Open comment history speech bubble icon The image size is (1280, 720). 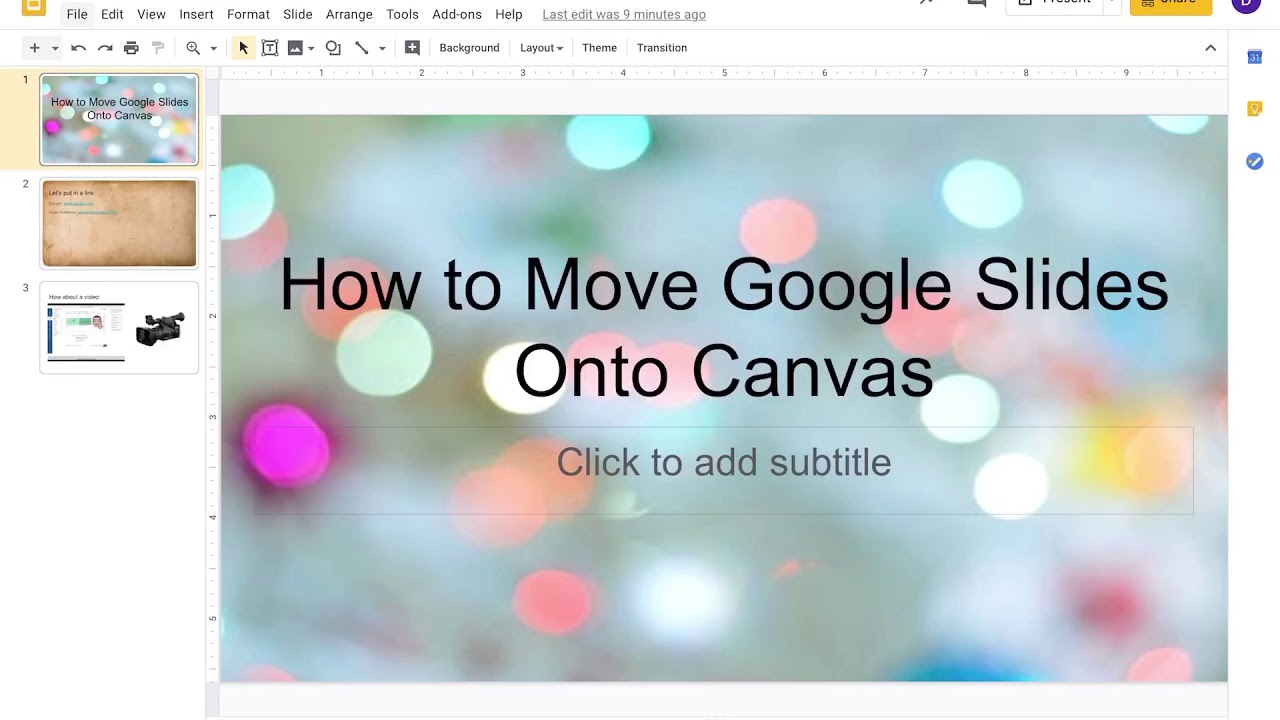point(977,4)
